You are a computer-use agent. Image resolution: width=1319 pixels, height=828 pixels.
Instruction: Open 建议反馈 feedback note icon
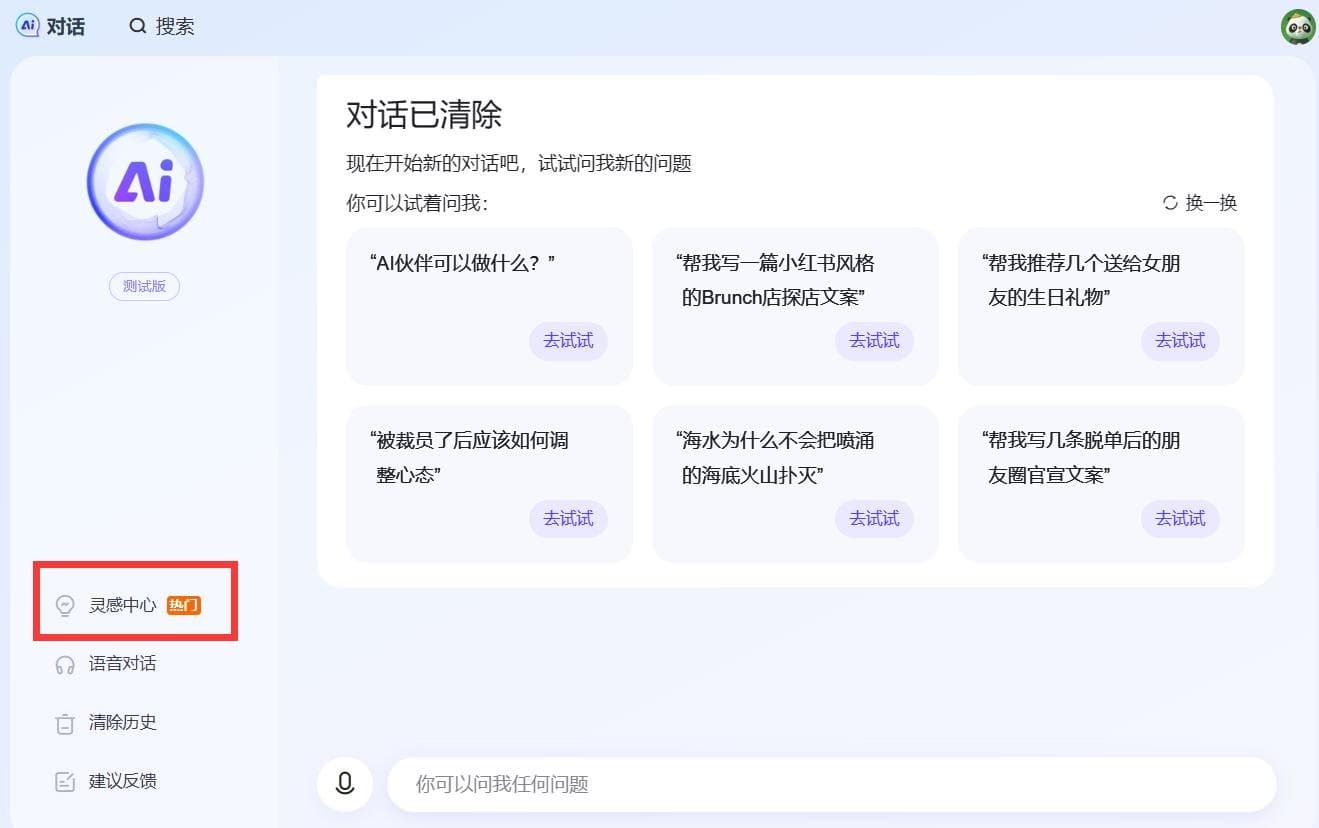64,781
